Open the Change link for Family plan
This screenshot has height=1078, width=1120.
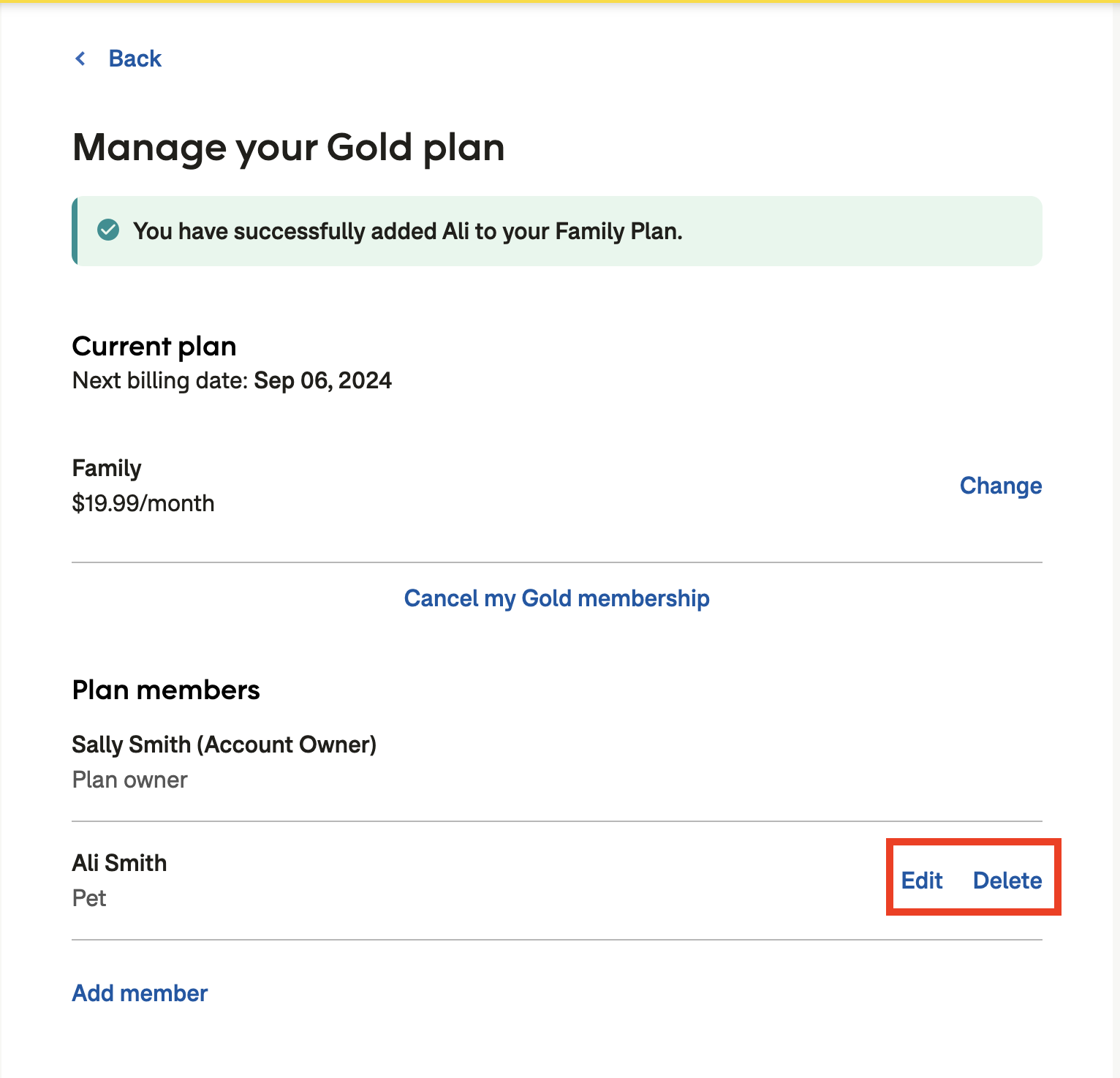[x=1001, y=486]
